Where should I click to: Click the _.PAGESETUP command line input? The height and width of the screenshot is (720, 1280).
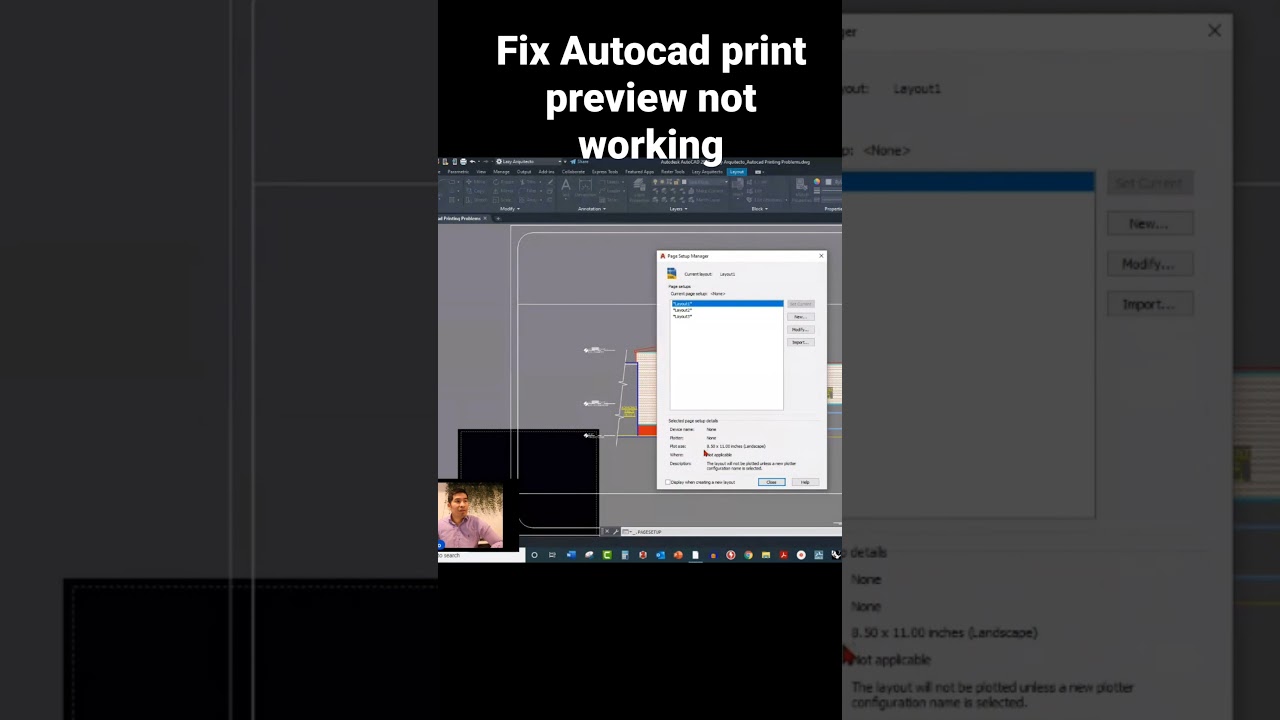click(x=730, y=532)
